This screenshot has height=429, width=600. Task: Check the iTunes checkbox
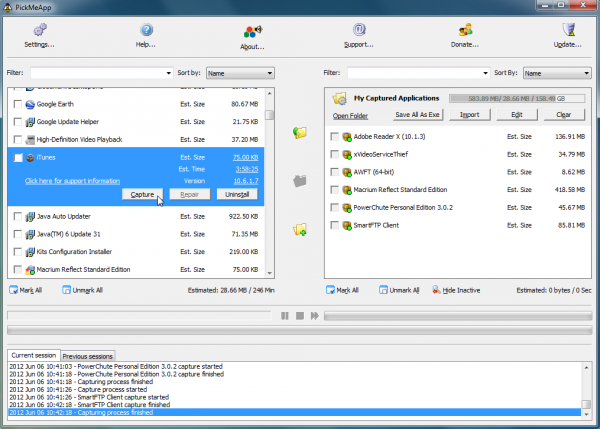[x=18, y=158]
